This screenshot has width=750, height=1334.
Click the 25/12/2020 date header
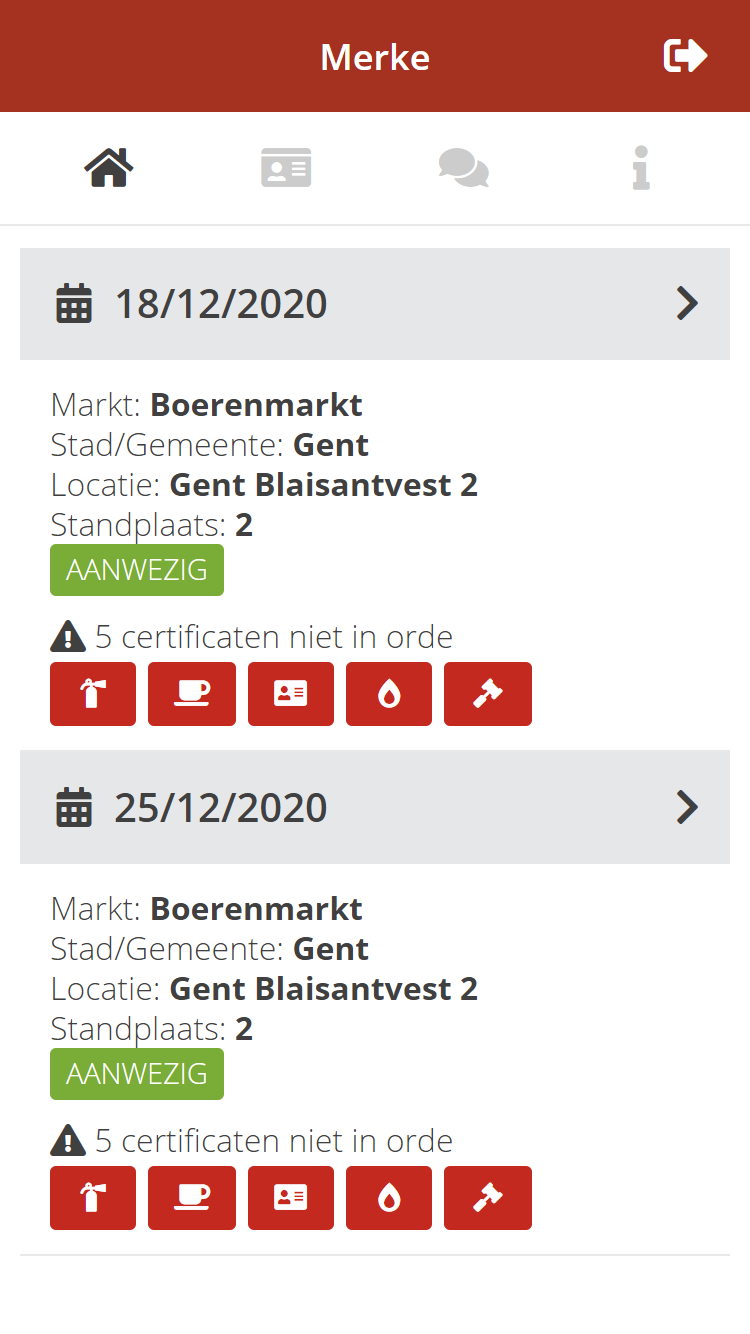click(x=221, y=808)
